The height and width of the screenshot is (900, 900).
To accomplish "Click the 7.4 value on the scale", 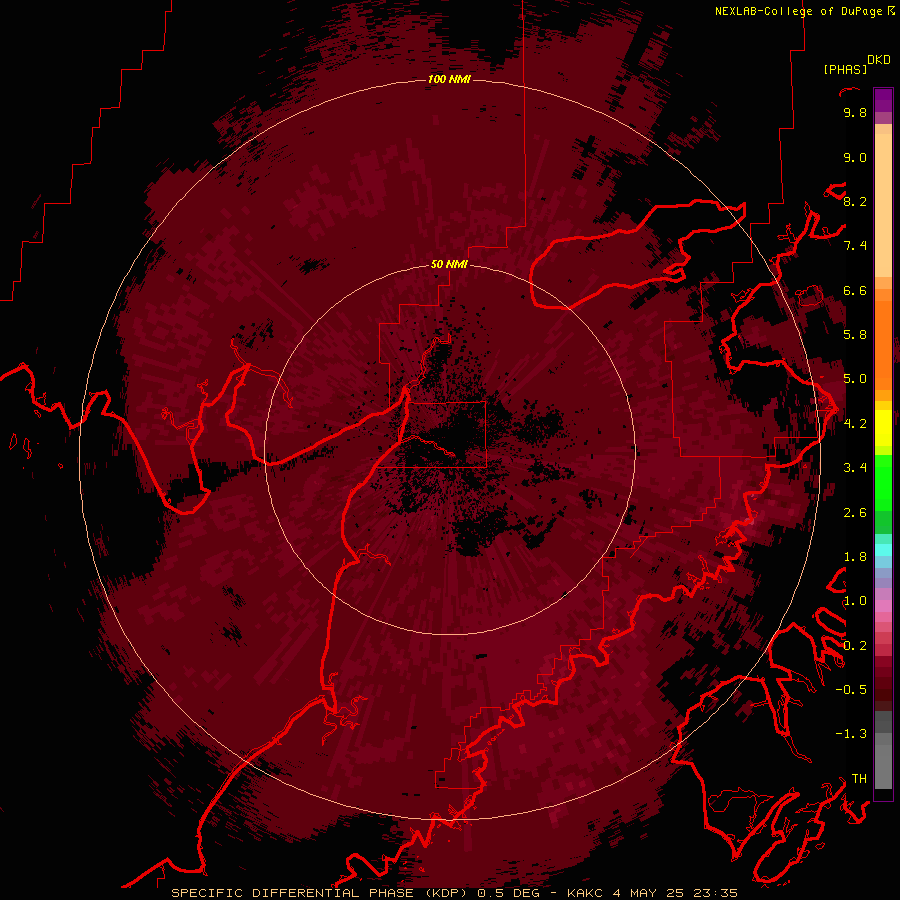I will [855, 246].
